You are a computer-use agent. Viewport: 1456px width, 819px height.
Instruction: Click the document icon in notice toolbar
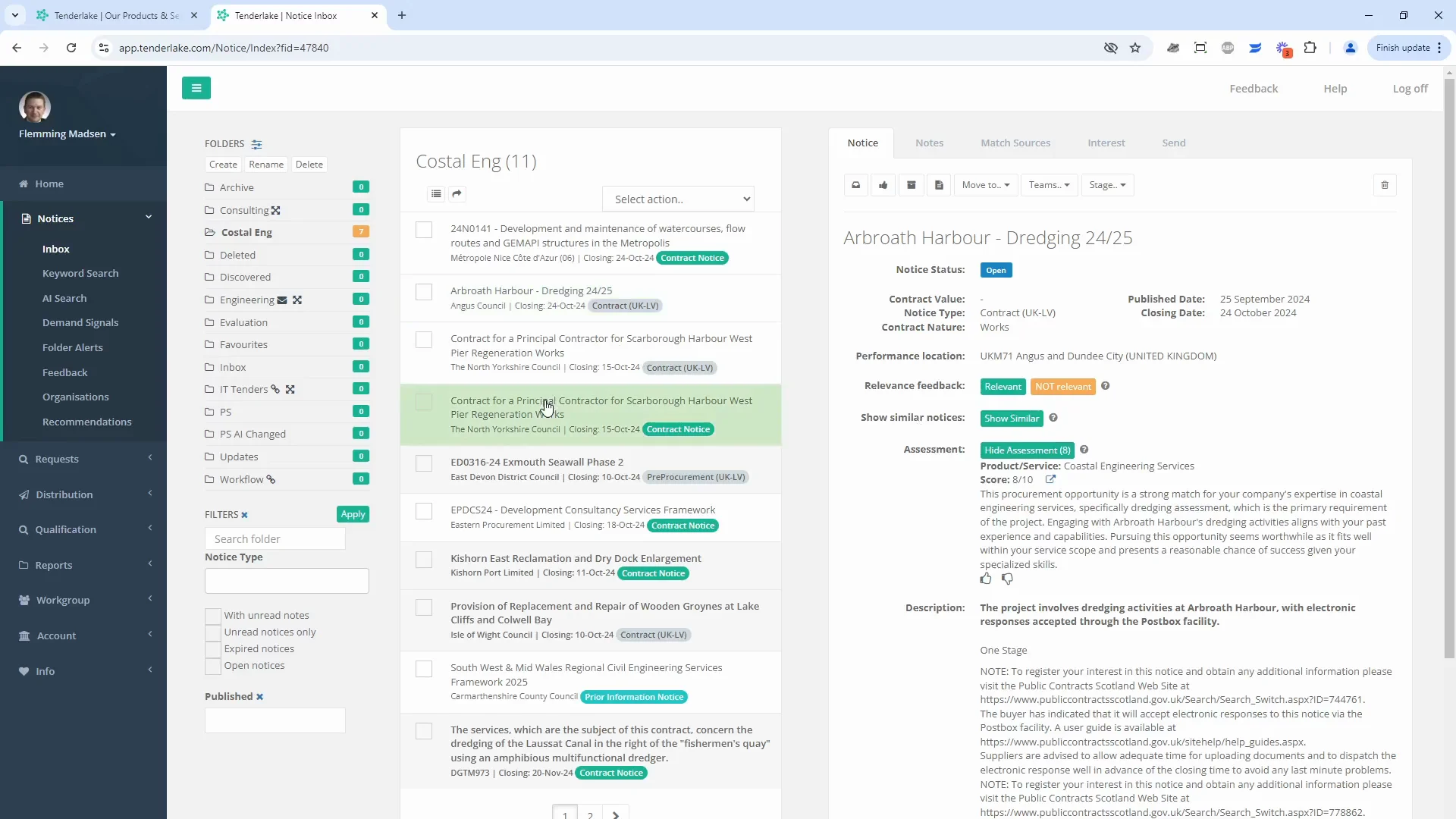click(x=939, y=185)
